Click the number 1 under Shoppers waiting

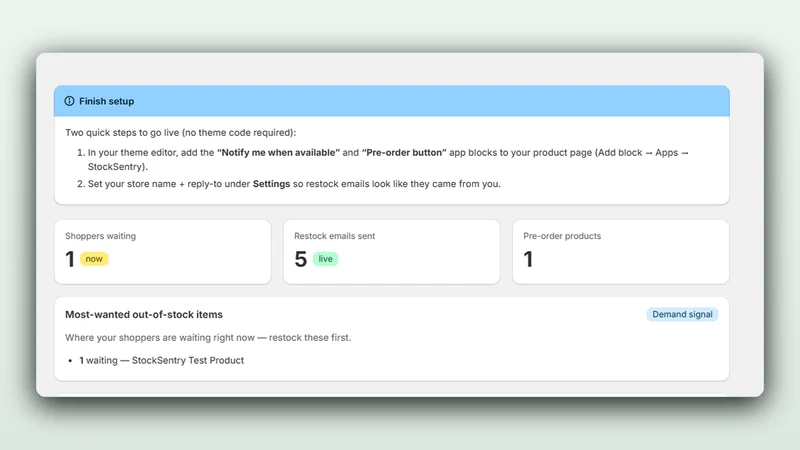[x=70, y=259]
